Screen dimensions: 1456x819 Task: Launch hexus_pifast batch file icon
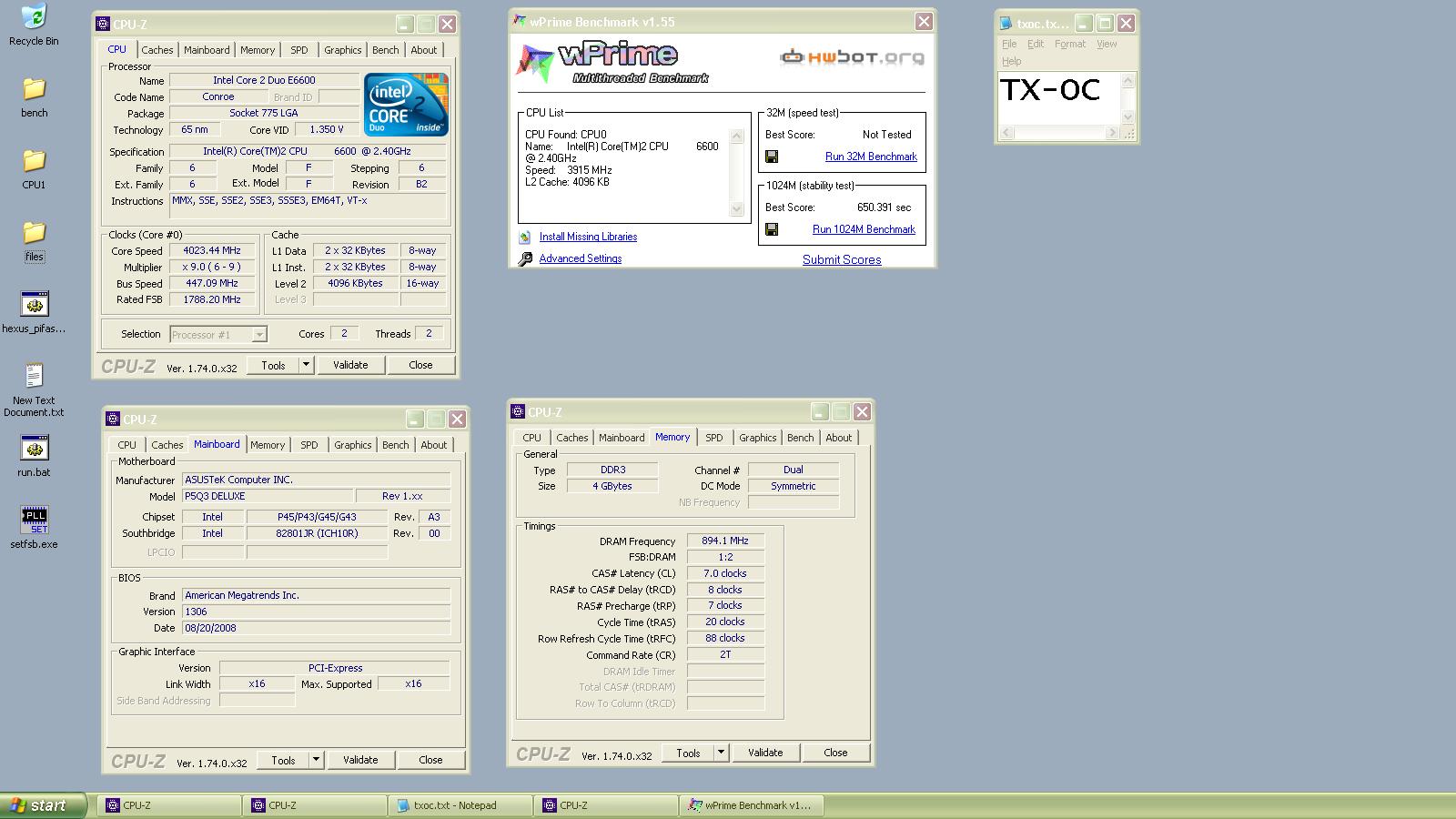point(34,305)
